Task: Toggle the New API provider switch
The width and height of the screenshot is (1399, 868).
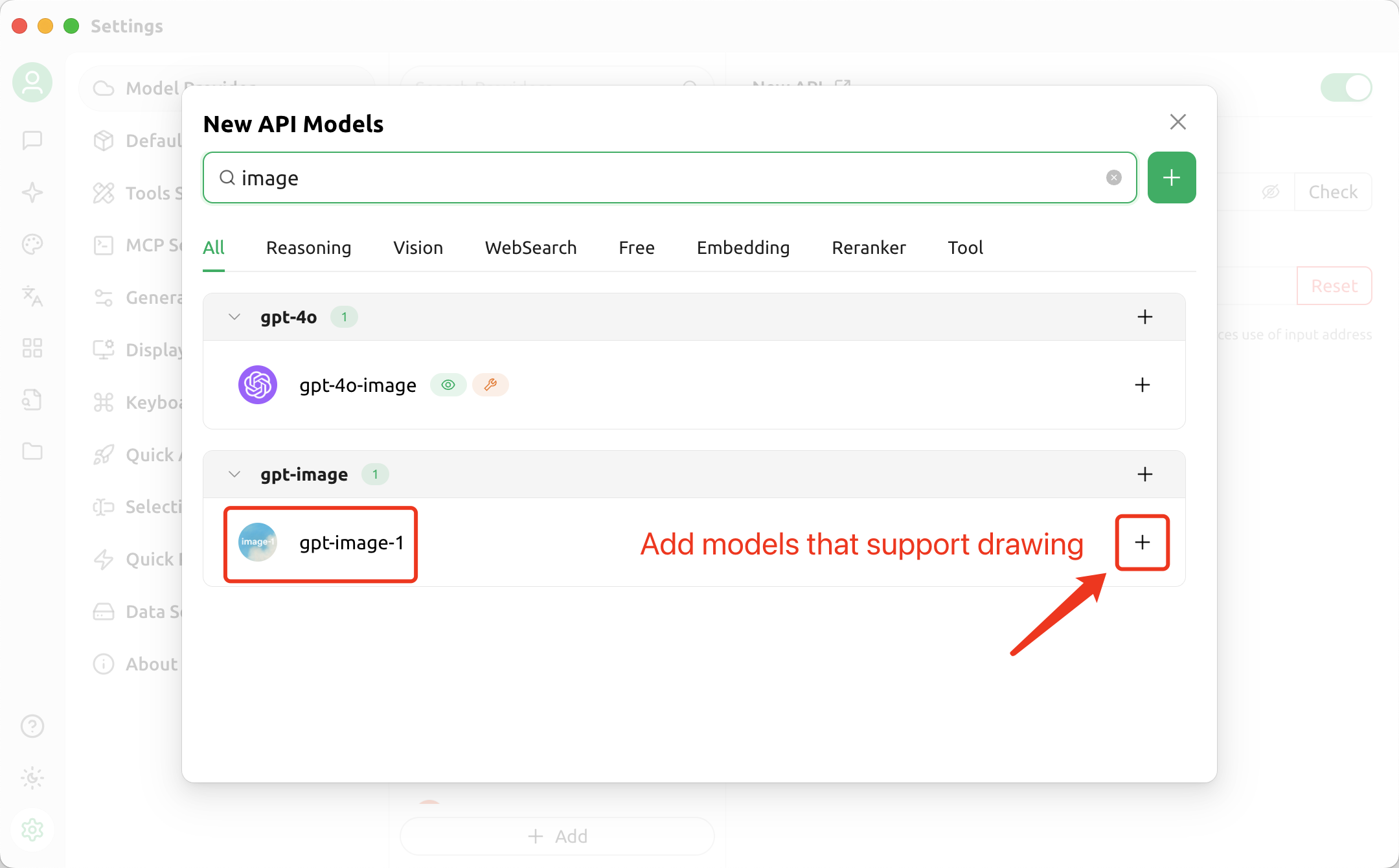Action: click(1346, 87)
